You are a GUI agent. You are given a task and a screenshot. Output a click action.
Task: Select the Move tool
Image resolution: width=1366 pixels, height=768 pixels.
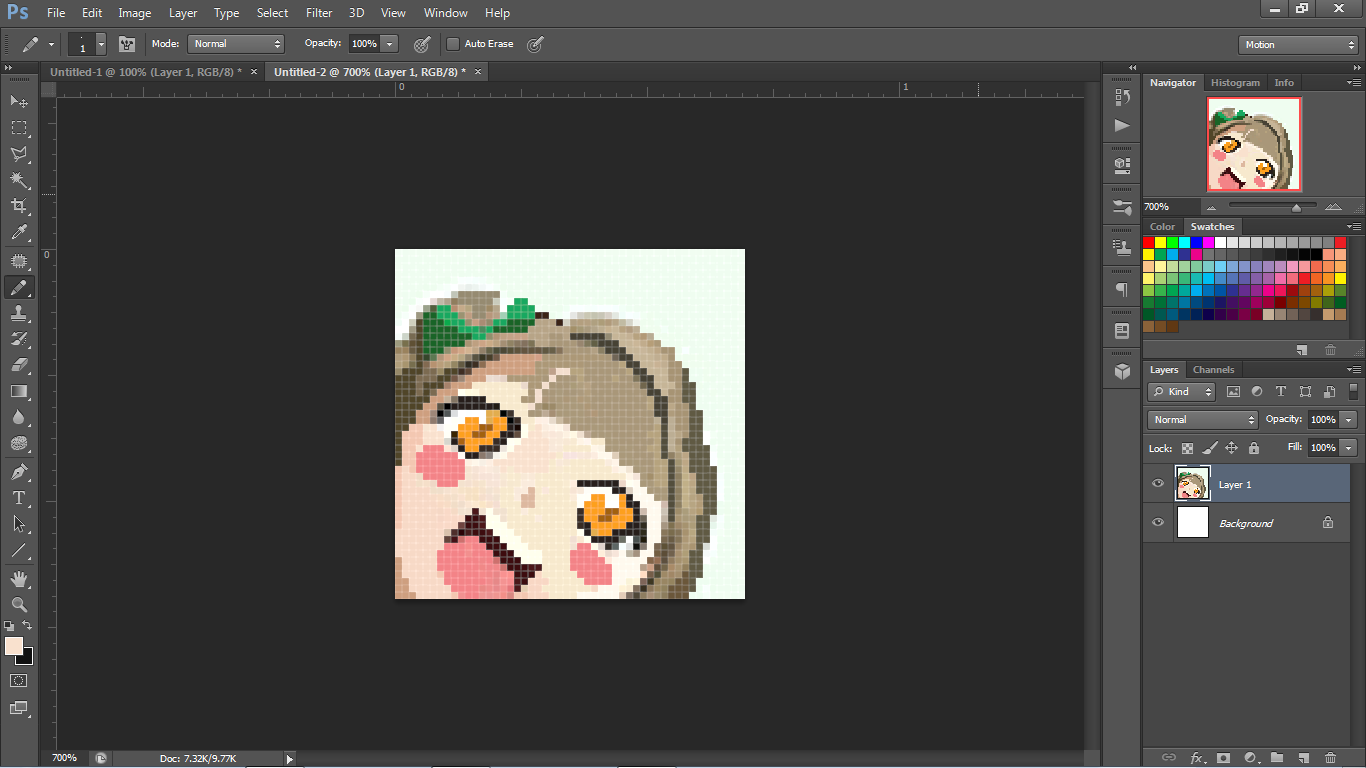coord(19,101)
